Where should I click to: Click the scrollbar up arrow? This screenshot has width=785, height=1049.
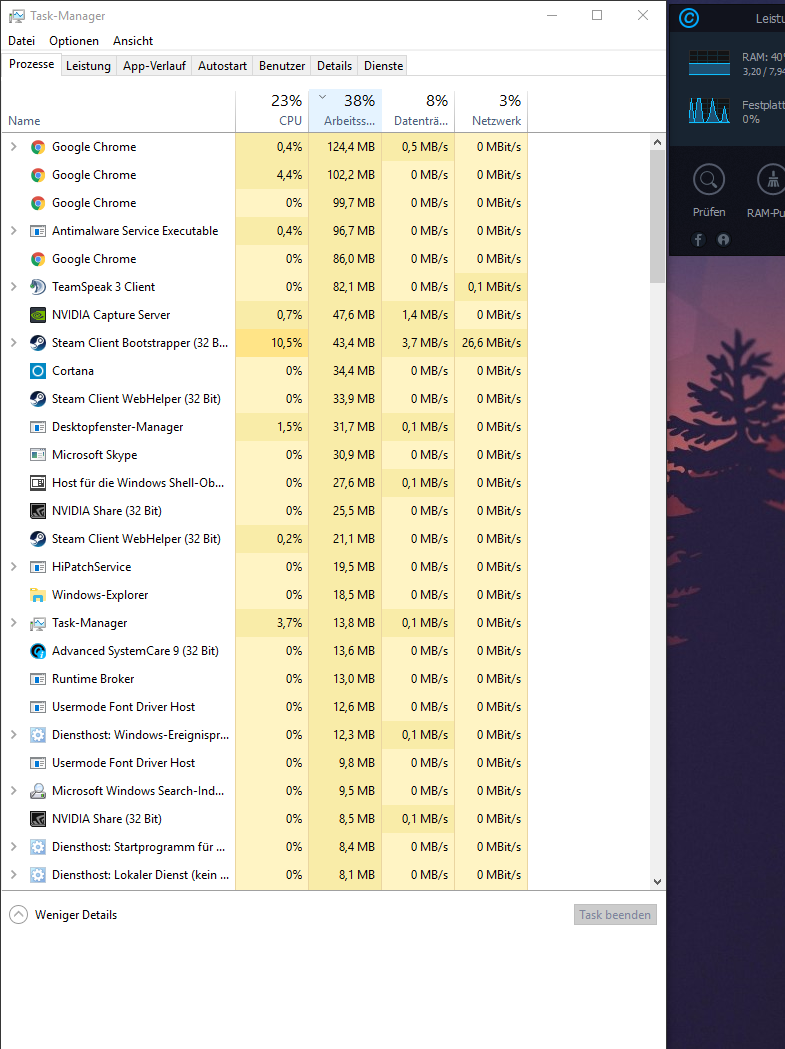657,142
